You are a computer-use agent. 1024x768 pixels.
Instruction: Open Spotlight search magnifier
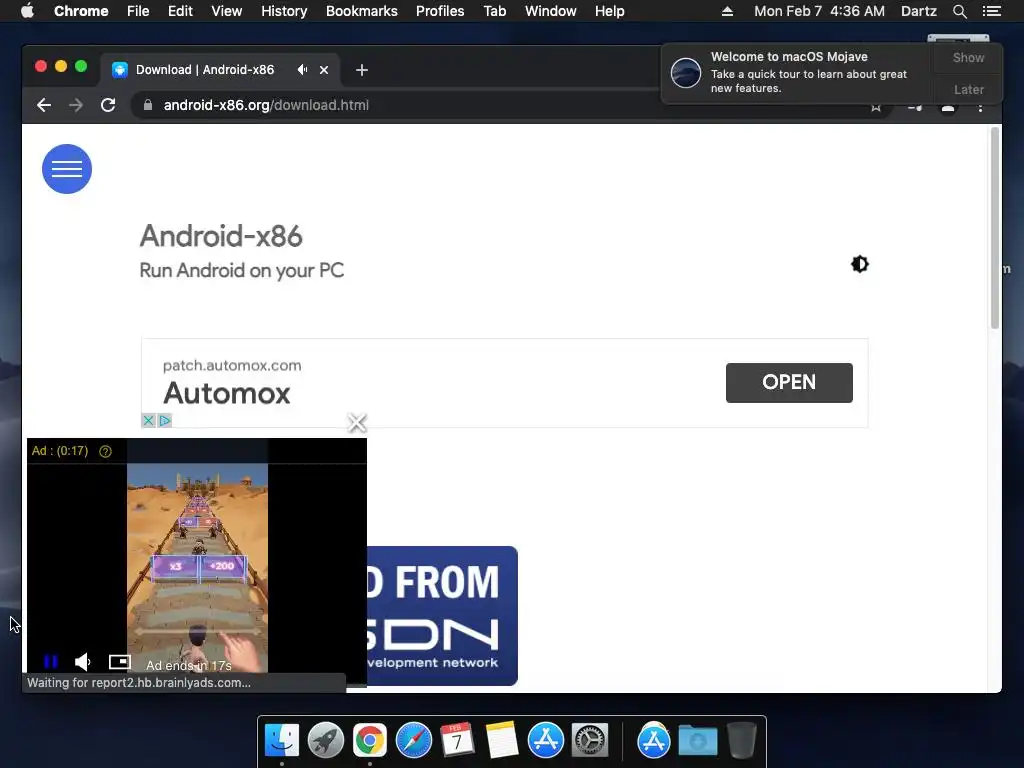coord(959,11)
